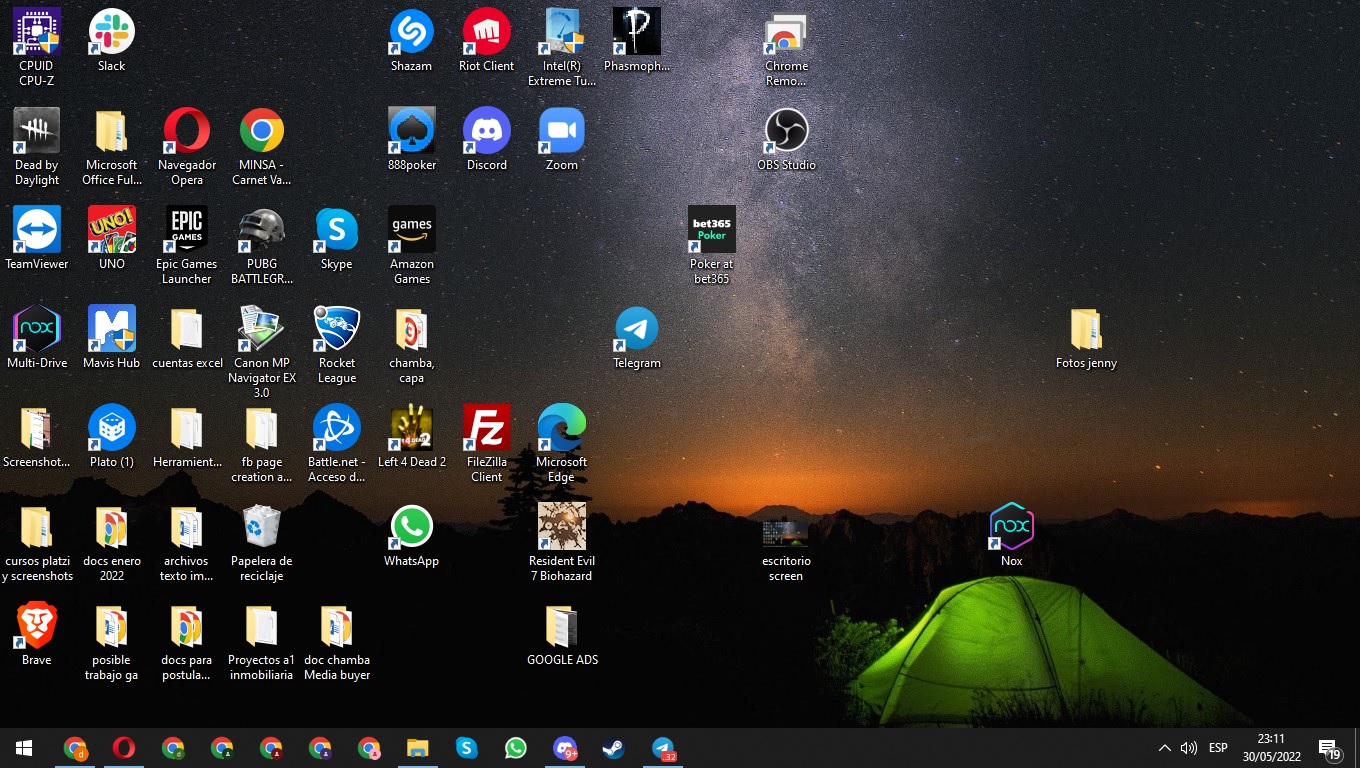Expand the hidden system tray icons chevron
This screenshot has width=1360, height=768.
[x=1164, y=748]
